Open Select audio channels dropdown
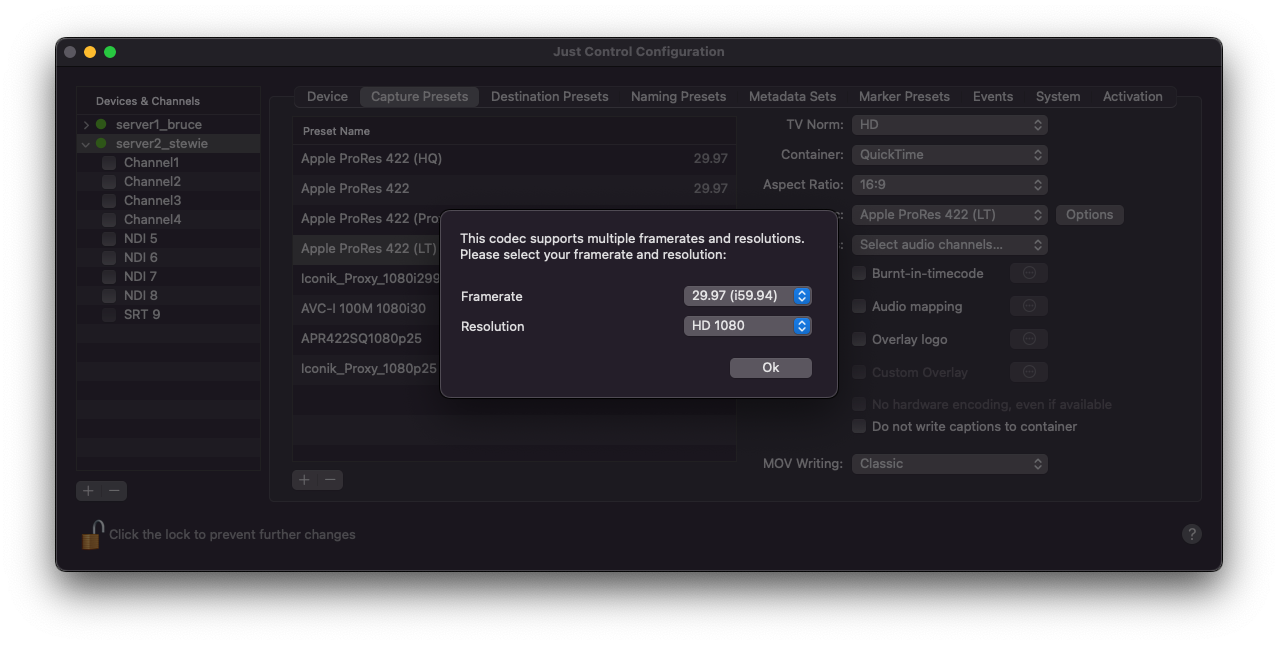The image size is (1278, 645). [x=949, y=245]
